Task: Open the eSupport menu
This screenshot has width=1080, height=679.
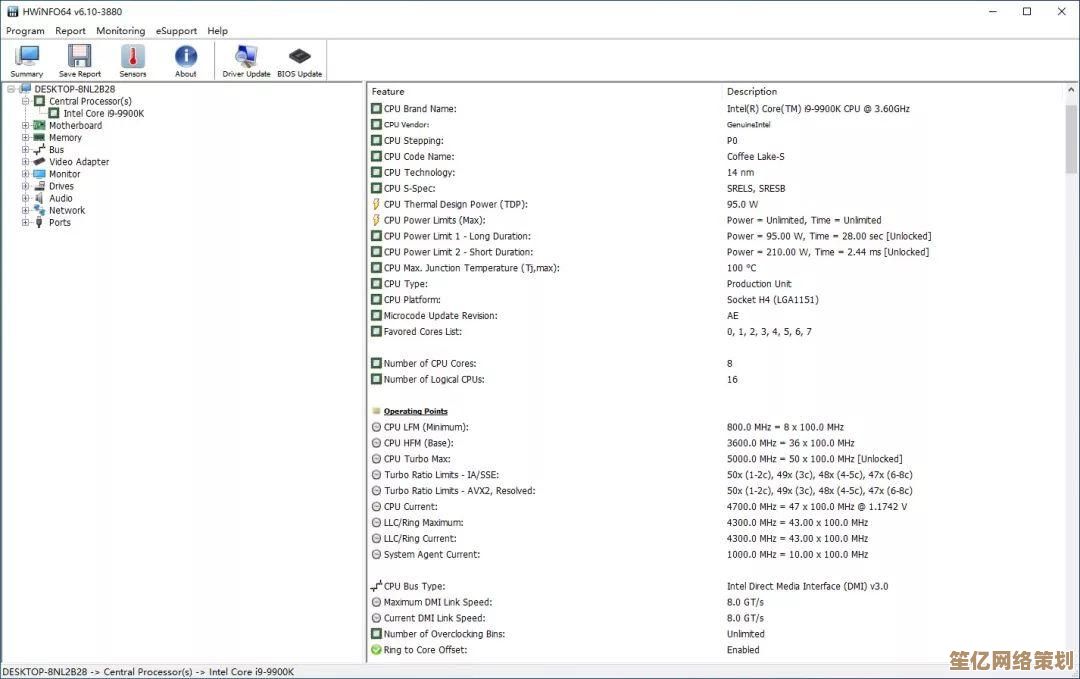Action: 176,31
